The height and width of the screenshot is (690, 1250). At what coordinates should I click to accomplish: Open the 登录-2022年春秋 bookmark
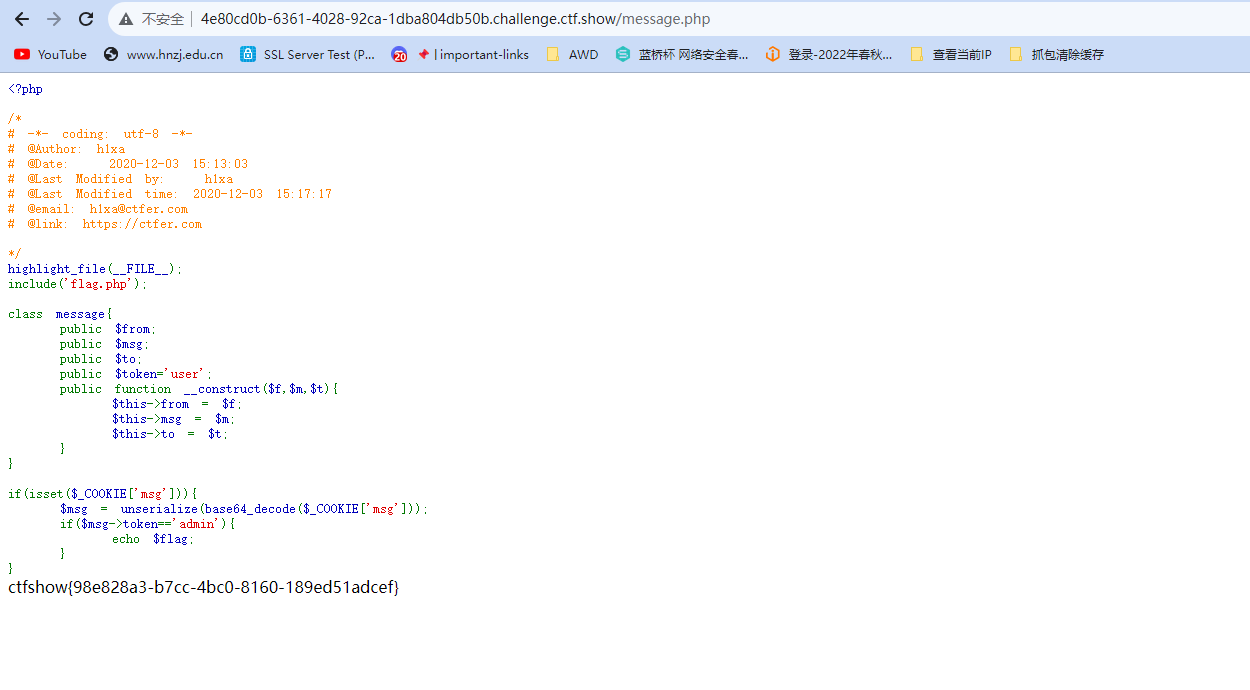[x=829, y=55]
